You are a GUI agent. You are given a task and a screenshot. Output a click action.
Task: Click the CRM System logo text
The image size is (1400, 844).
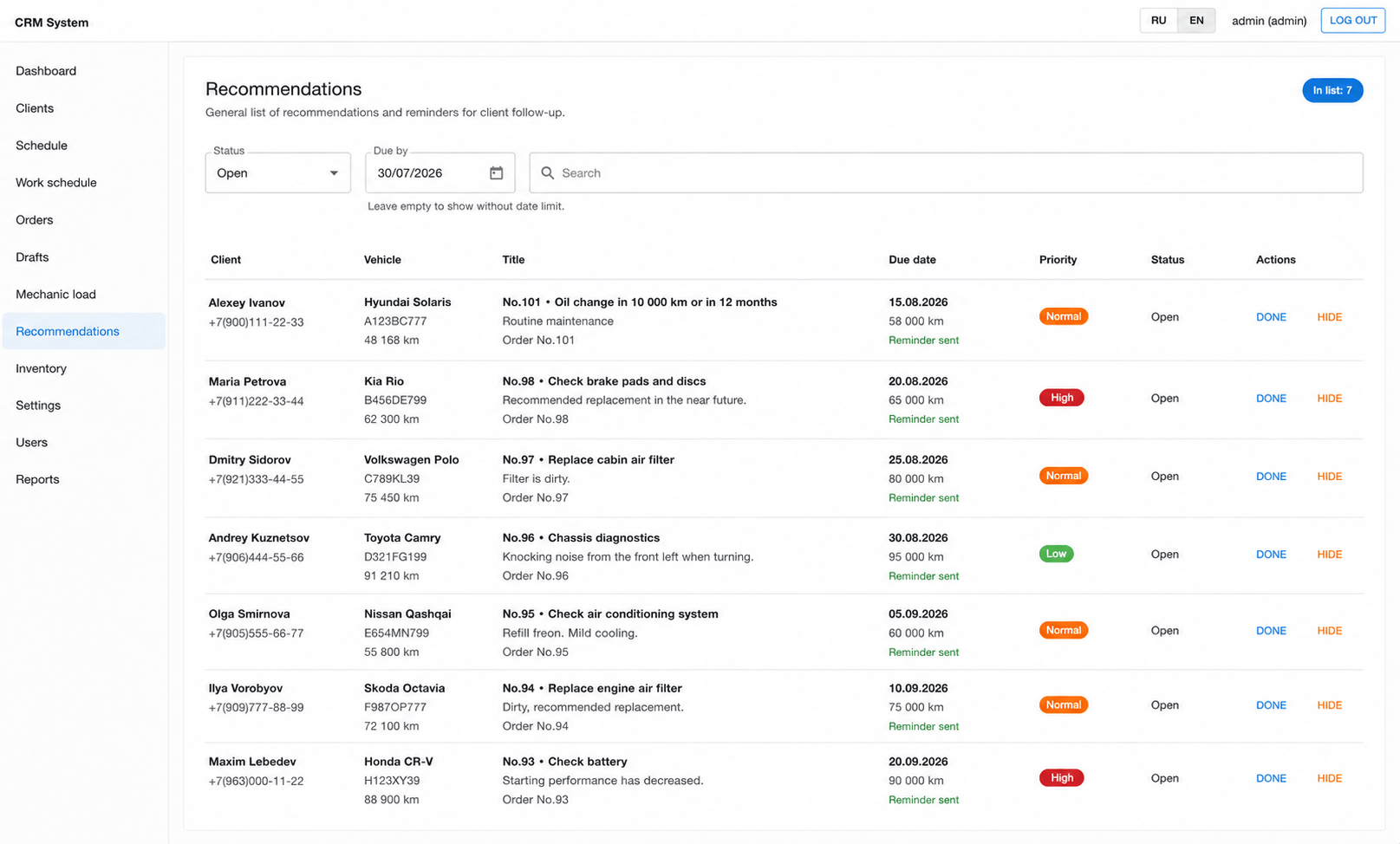51,23
